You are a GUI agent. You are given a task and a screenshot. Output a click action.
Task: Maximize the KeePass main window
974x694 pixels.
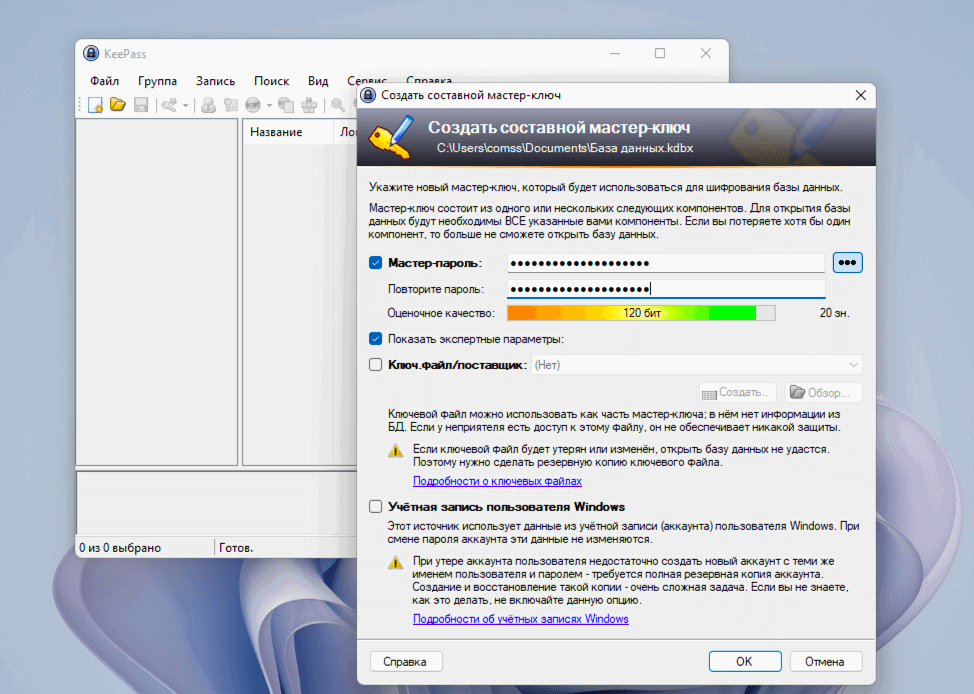coord(660,53)
